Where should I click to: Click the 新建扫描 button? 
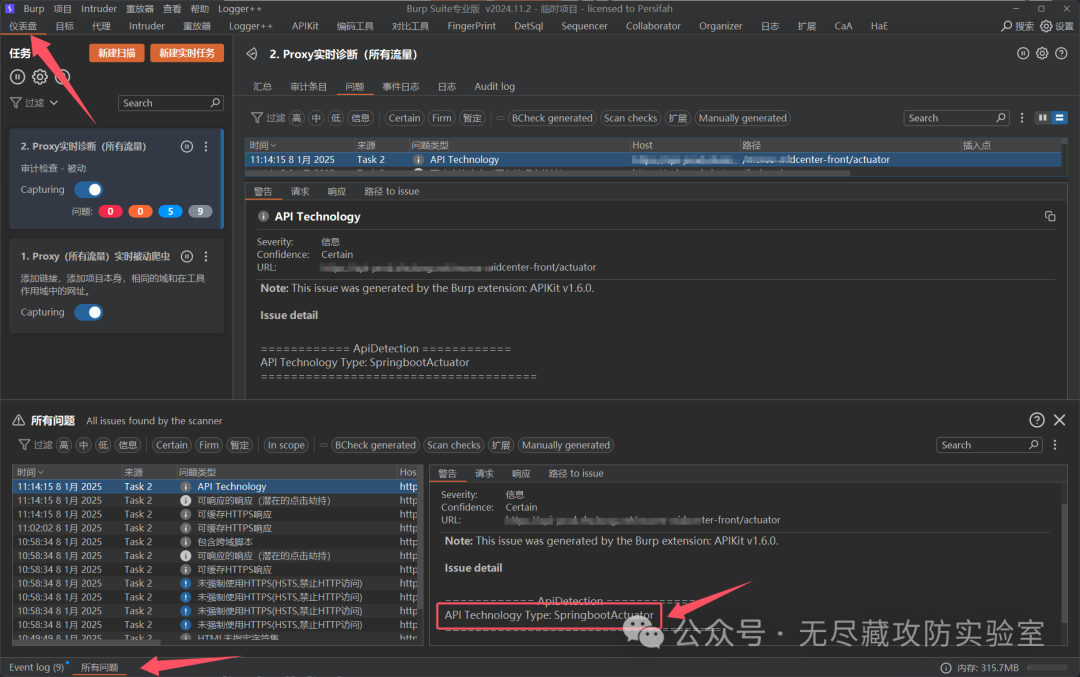[x=116, y=53]
